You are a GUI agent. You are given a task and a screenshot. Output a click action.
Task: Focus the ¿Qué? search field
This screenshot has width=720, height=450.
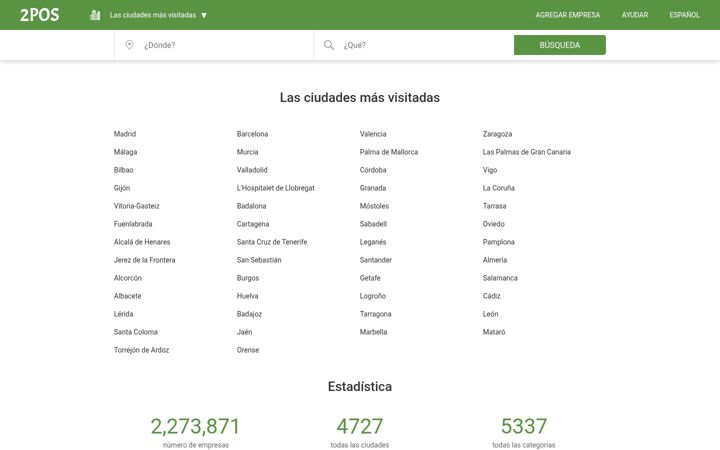(413, 45)
